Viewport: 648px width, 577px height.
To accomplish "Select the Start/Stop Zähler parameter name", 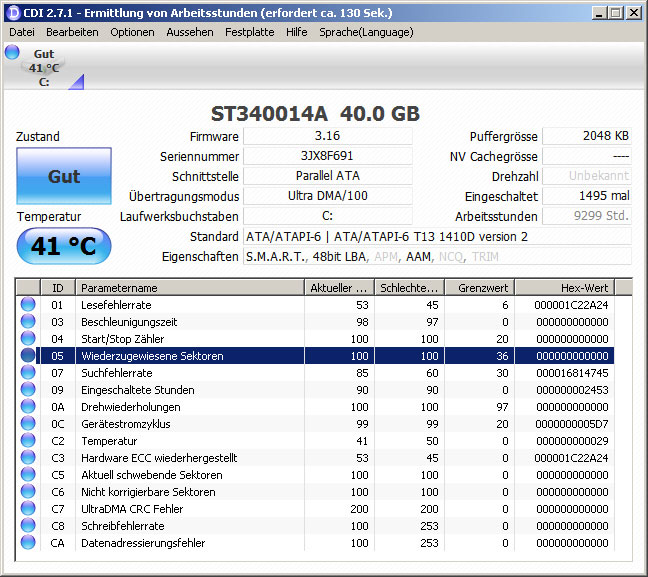I will (x=122, y=339).
